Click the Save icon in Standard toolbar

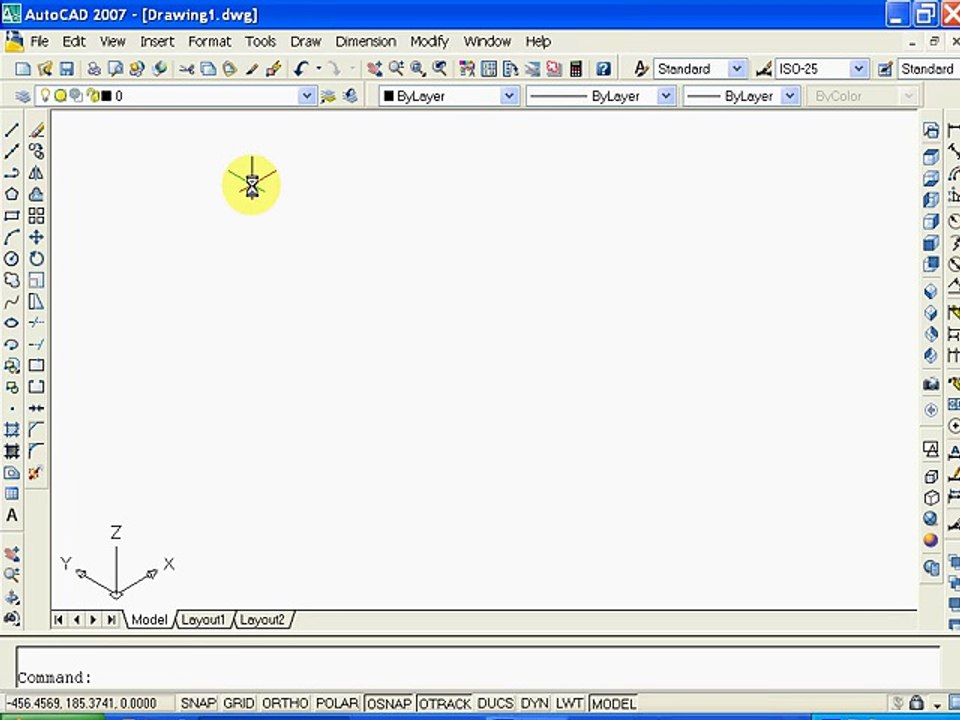67,69
